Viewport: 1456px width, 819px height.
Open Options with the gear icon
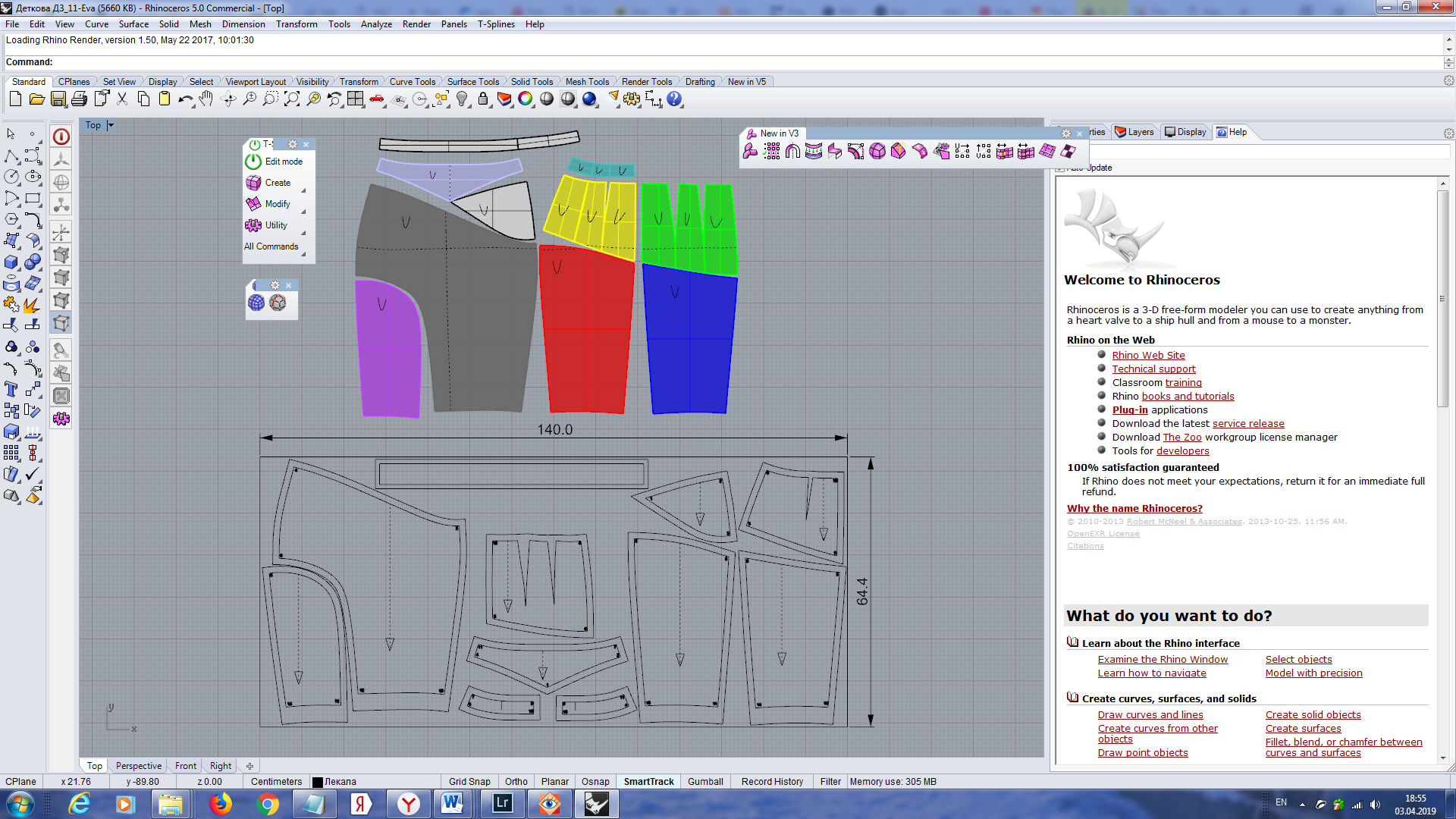pyautogui.click(x=632, y=99)
